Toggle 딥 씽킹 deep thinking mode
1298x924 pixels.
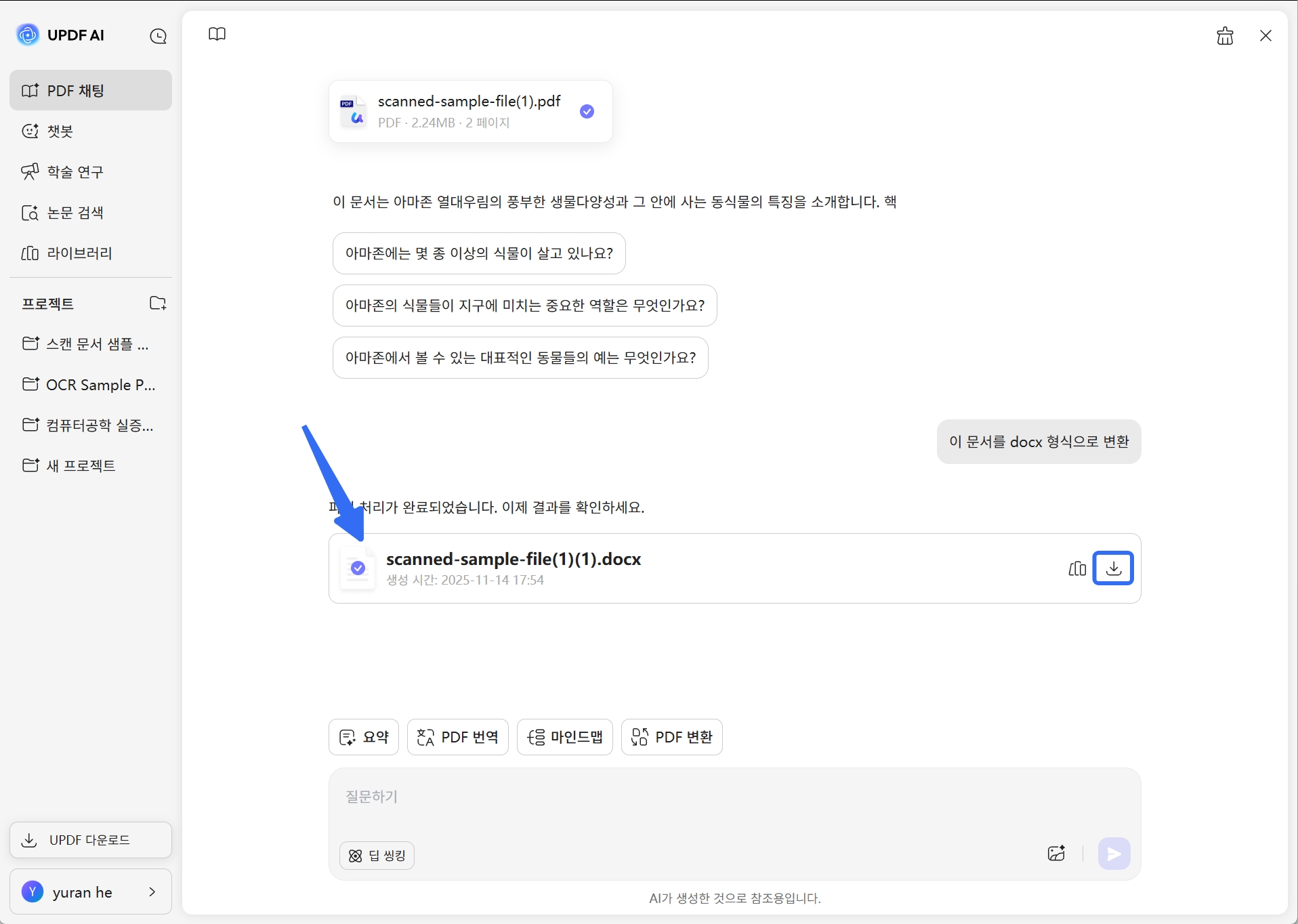(x=377, y=855)
